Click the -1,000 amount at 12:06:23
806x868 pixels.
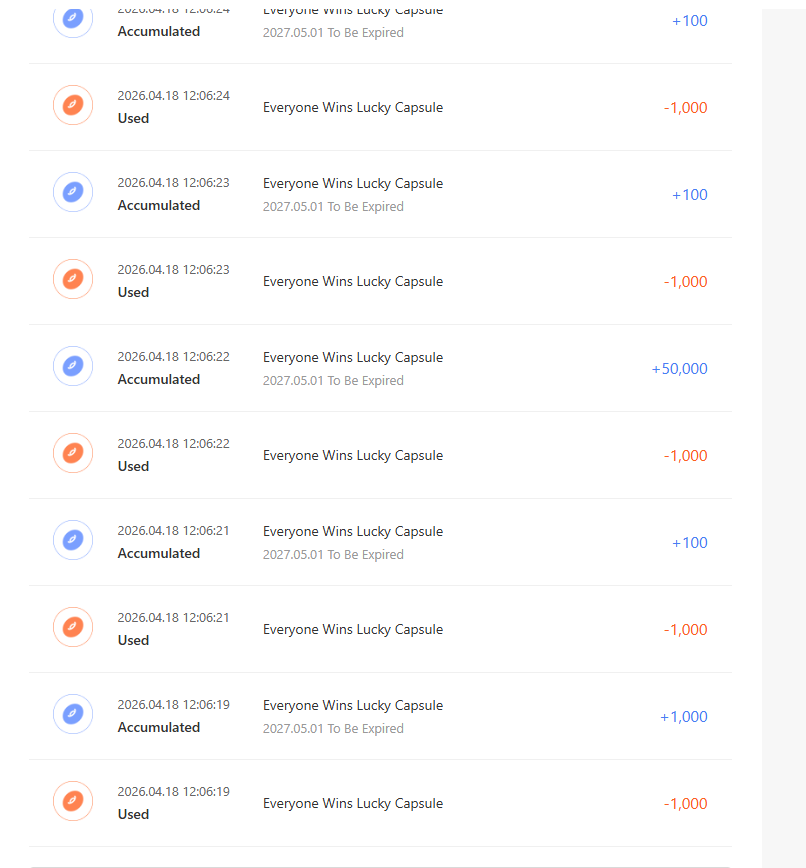(x=685, y=282)
